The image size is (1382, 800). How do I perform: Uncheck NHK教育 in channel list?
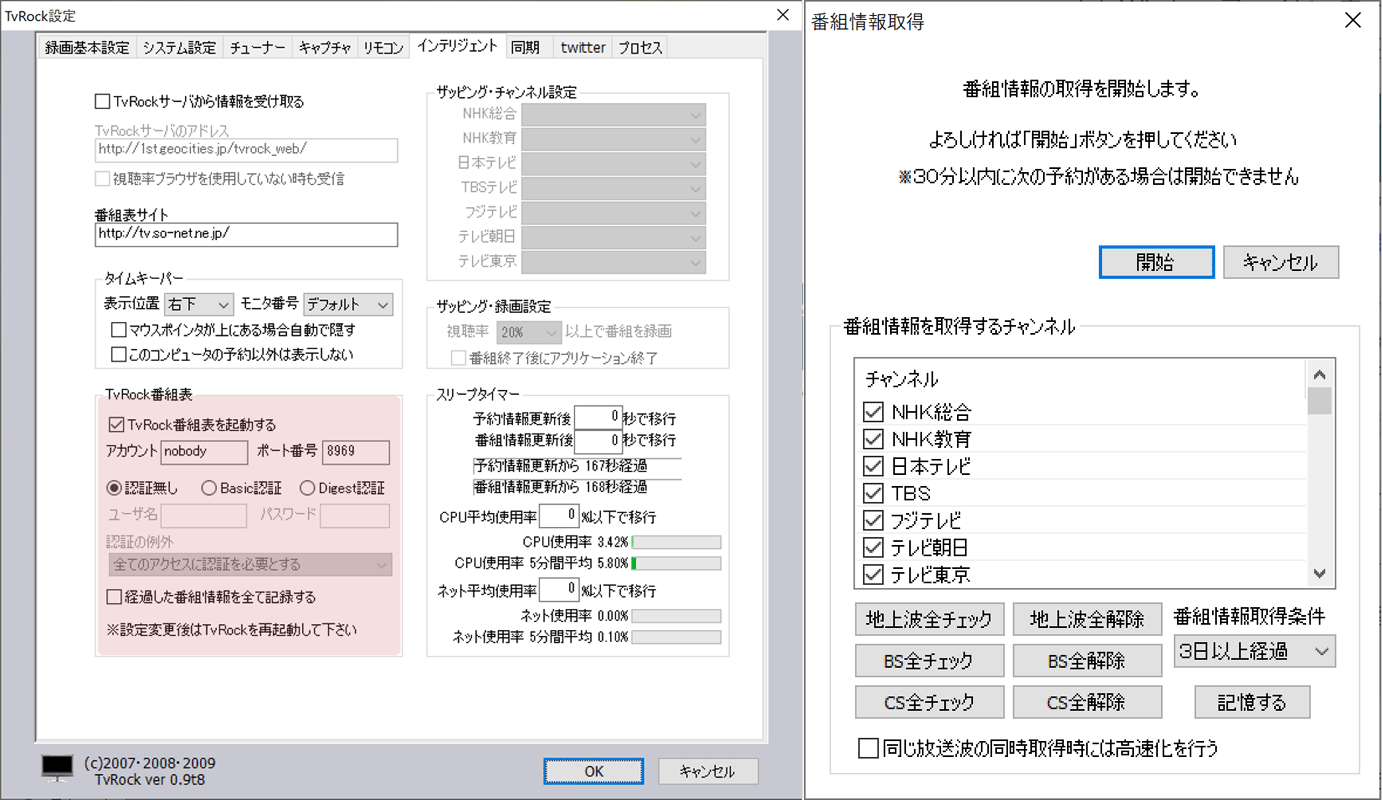pyautogui.click(x=873, y=439)
